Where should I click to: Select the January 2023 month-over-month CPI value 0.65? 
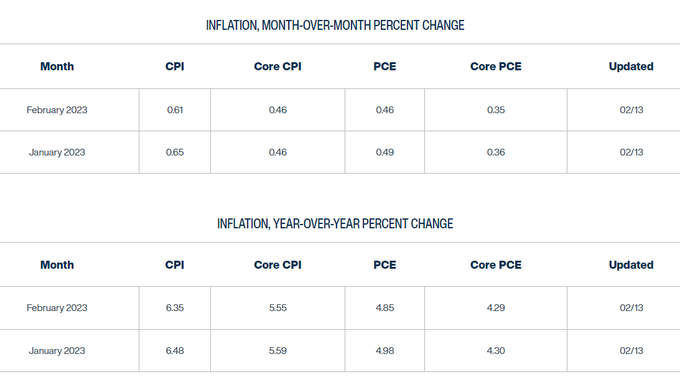(x=175, y=152)
